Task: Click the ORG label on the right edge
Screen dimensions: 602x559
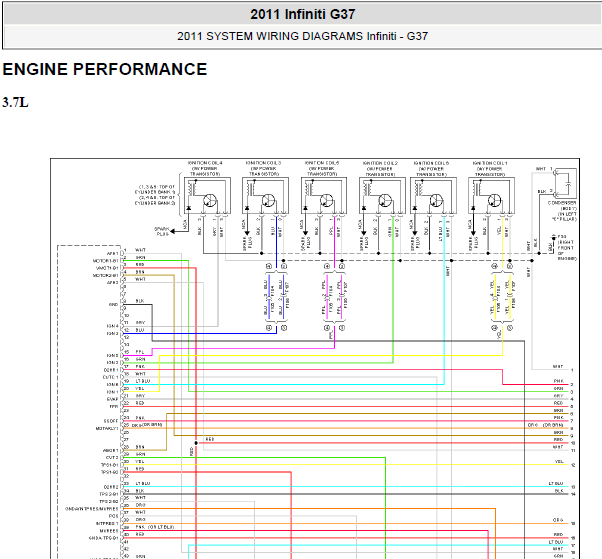Action: pyautogui.click(x=558, y=520)
